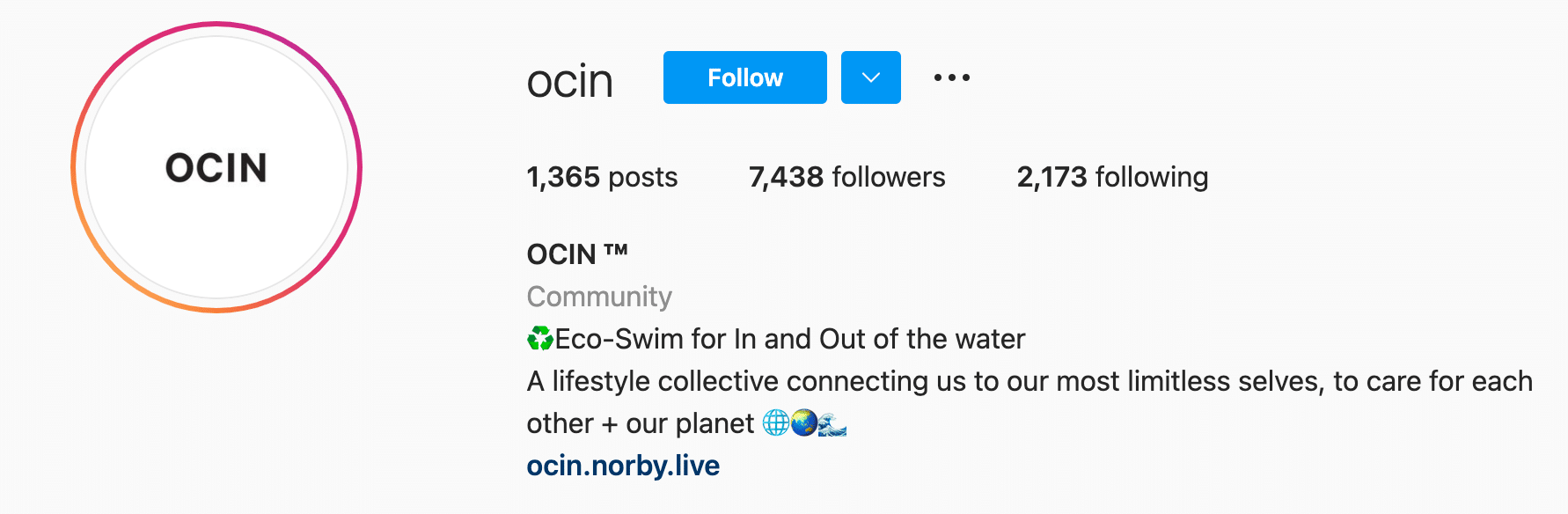Follow the ocin account

pos(744,77)
